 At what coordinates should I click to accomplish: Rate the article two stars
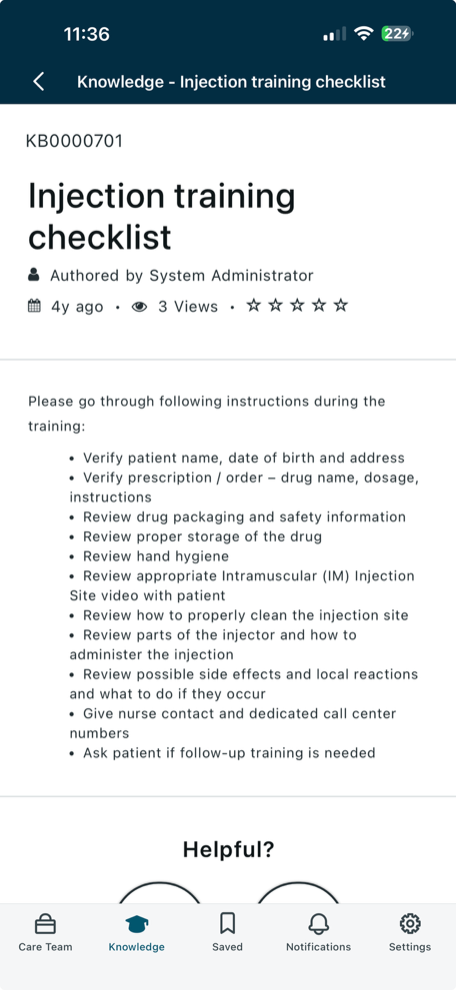[275, 306]
